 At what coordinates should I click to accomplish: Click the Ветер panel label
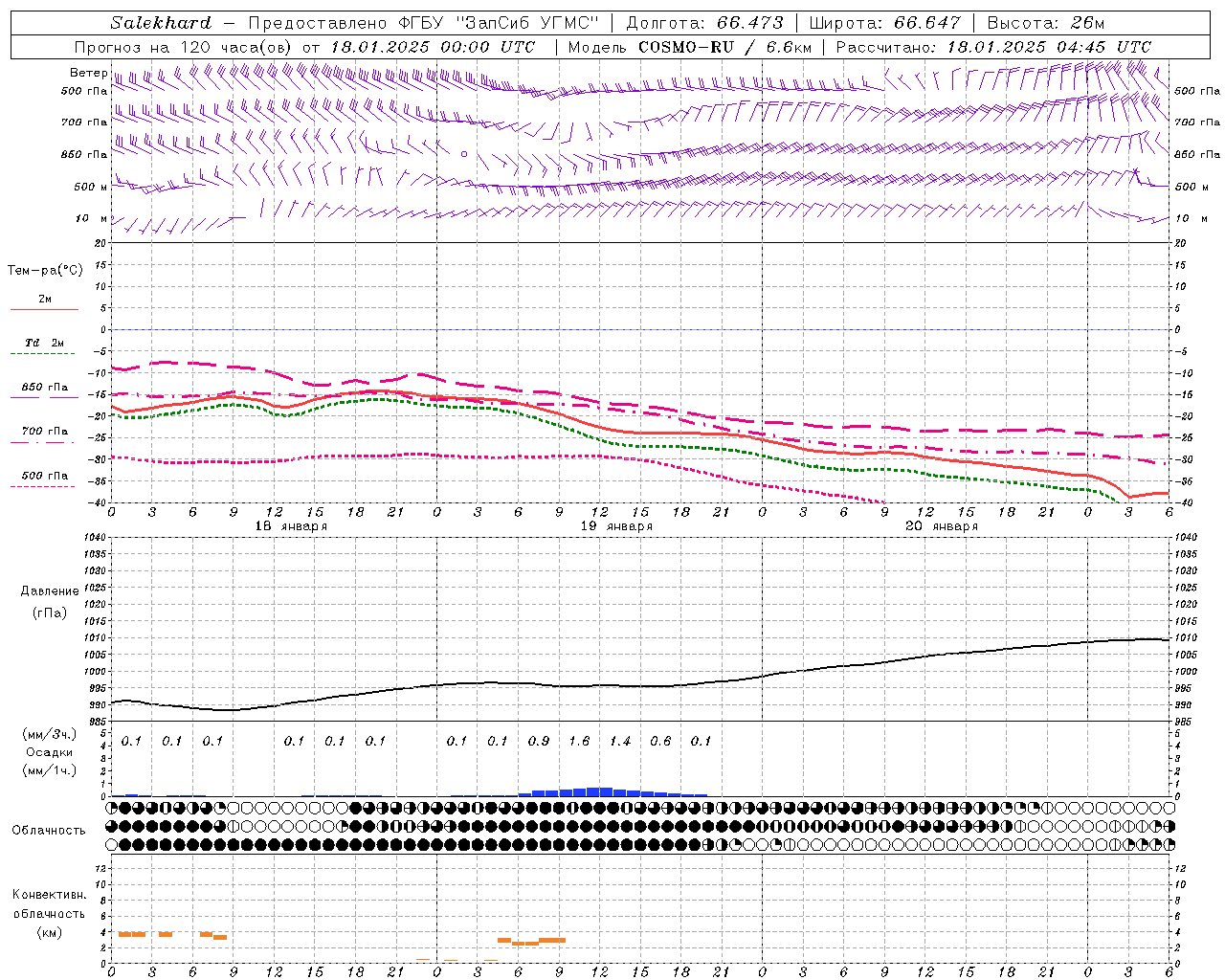coord(88,73)
